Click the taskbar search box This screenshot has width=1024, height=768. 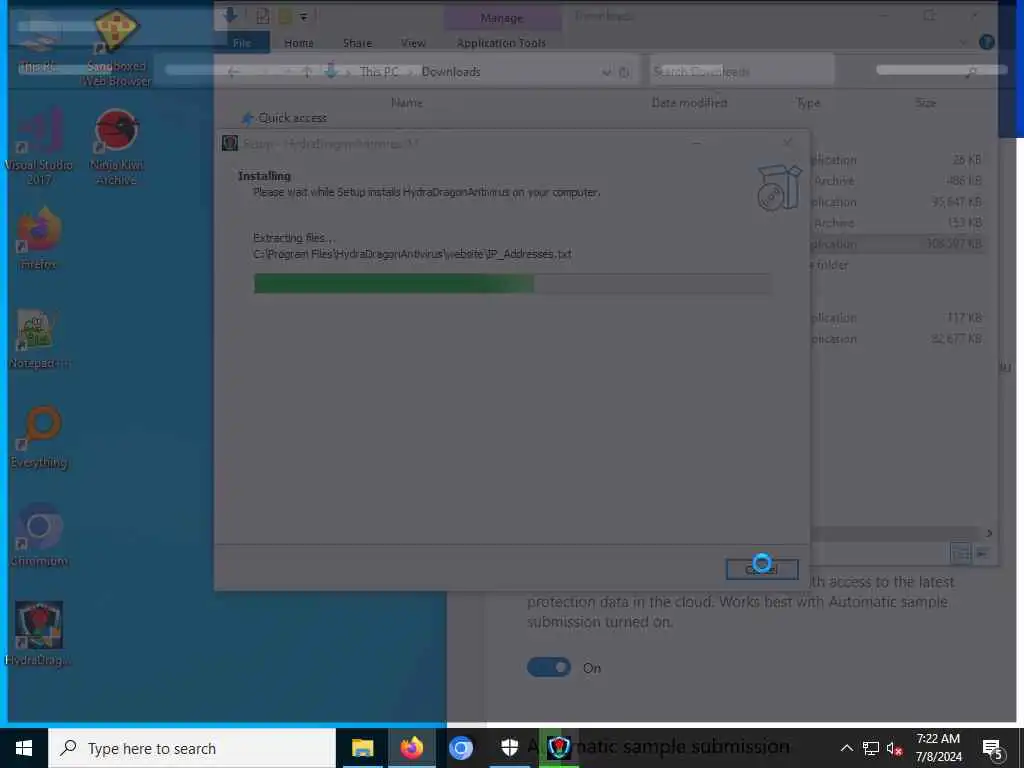(x=192, y=748)
